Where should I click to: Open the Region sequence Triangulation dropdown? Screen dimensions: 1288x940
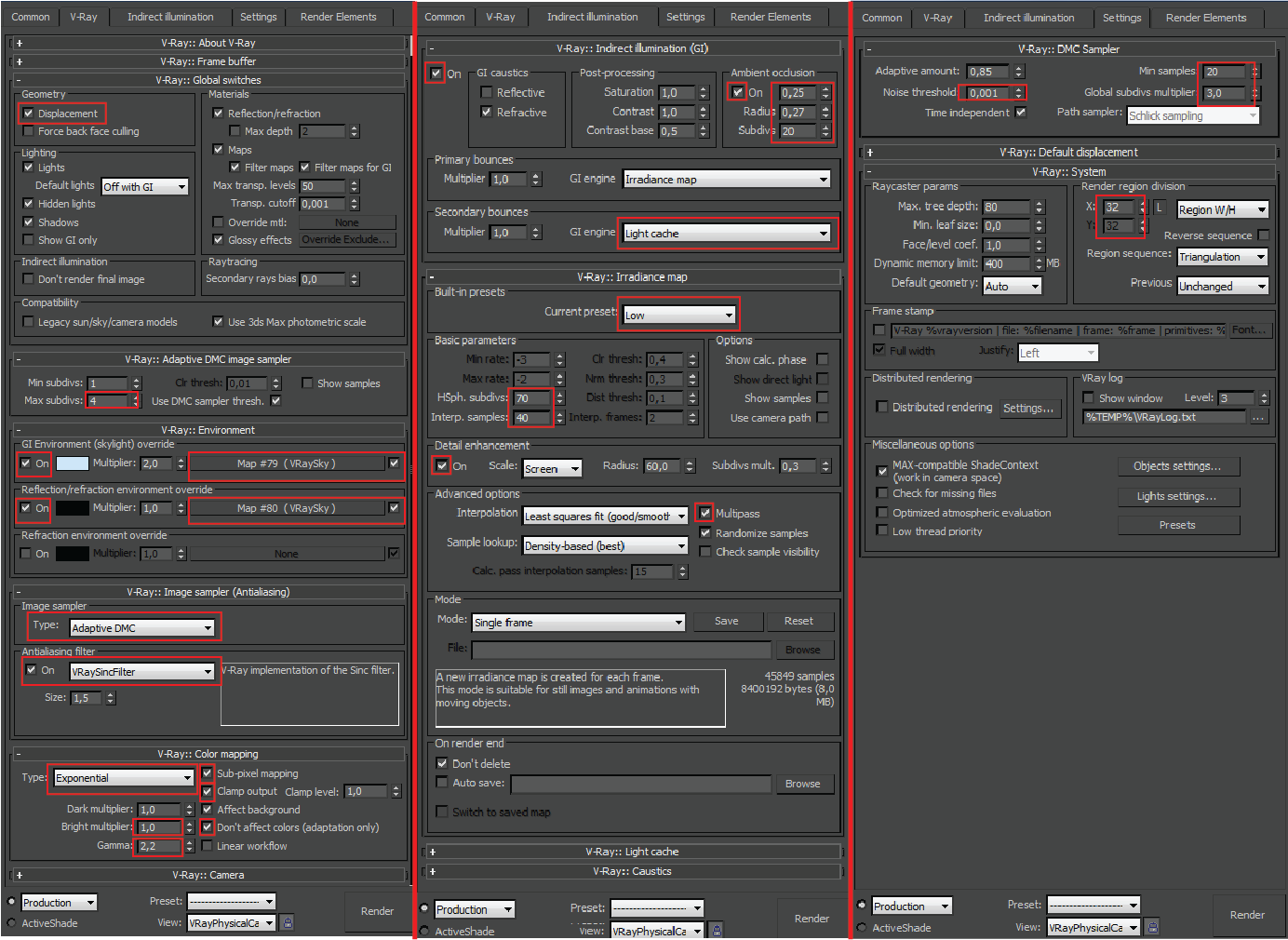click(x=1223, y=257)
